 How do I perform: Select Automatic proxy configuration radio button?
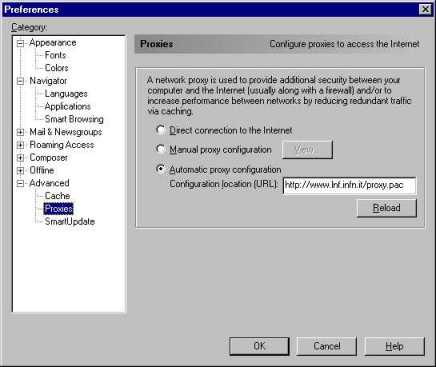(x=161, y=169)
